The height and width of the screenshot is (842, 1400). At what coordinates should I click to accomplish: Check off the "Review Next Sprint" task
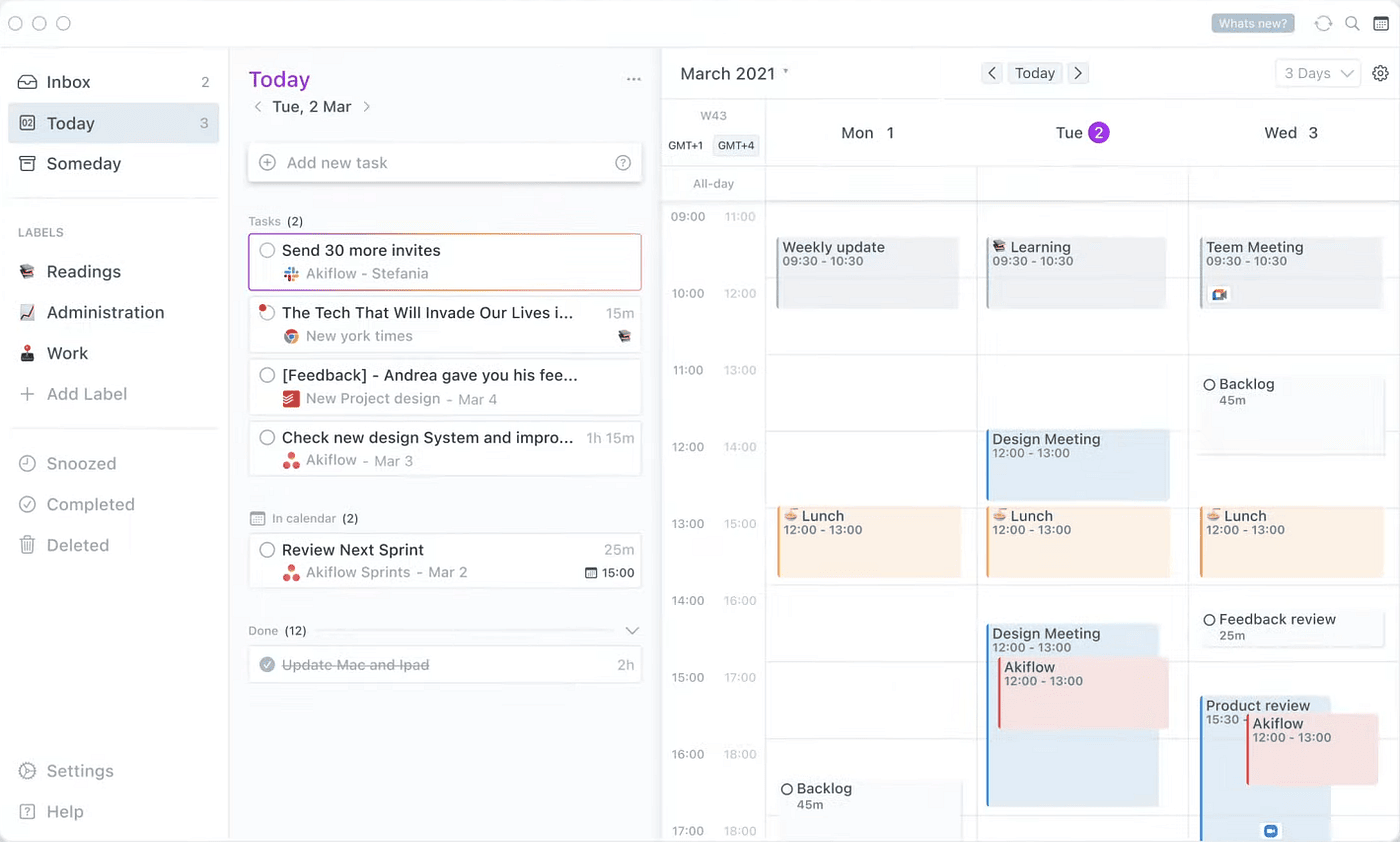click(267, 550)
